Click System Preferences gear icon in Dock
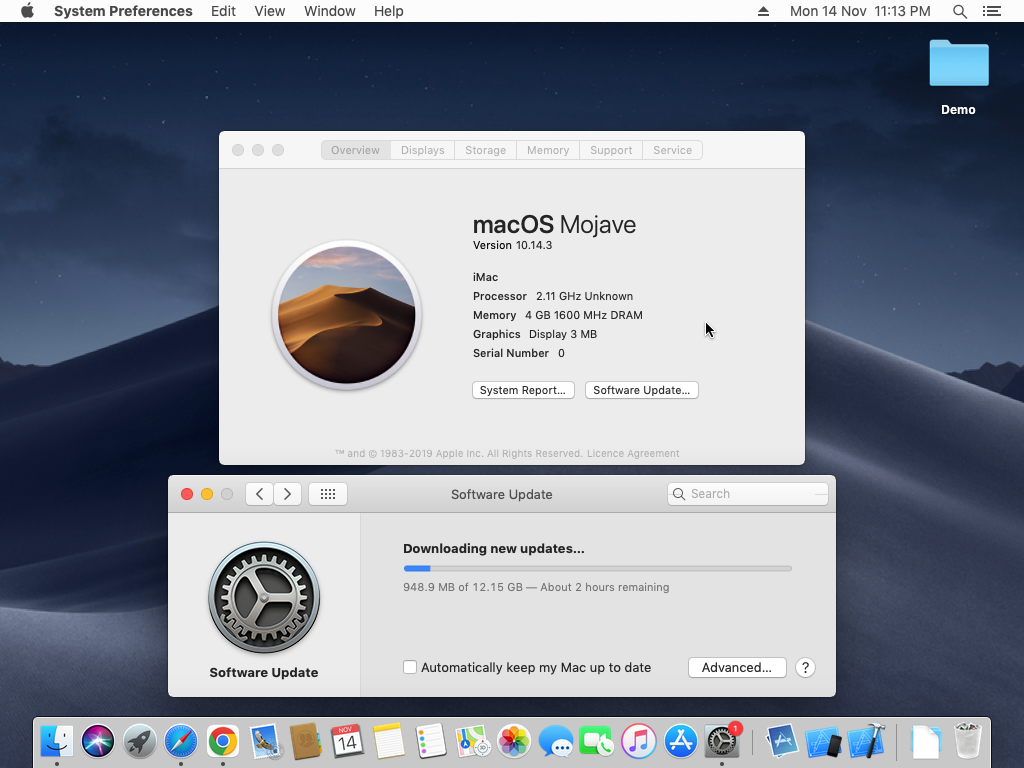This screenshot has width=1024, height=768. pyautogui.click(x=722, y=741)
